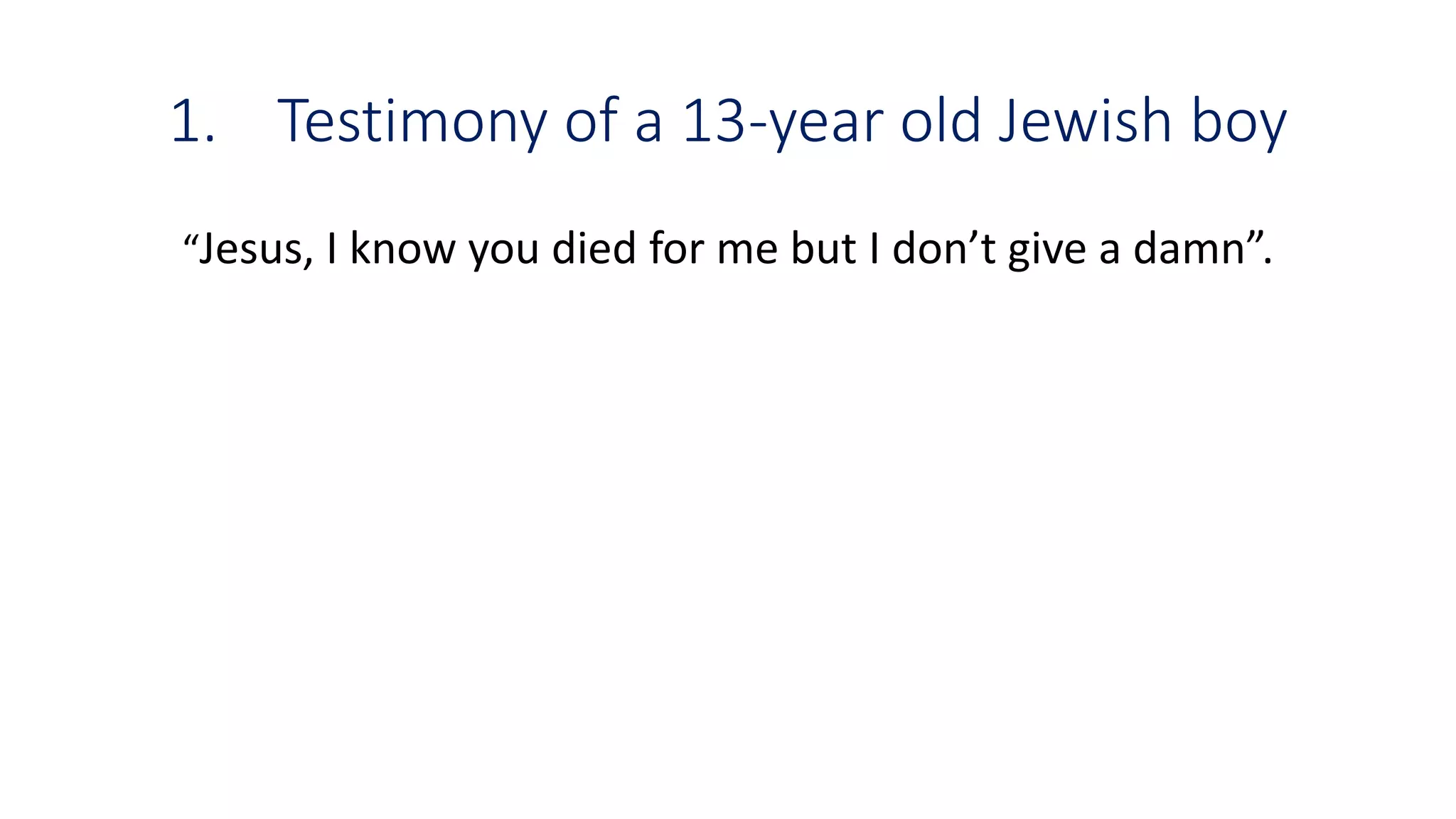The height and width of the screenshot is (819, 1456).
Task: Click the word "but" in the quote
Action: tap(823, 249)
